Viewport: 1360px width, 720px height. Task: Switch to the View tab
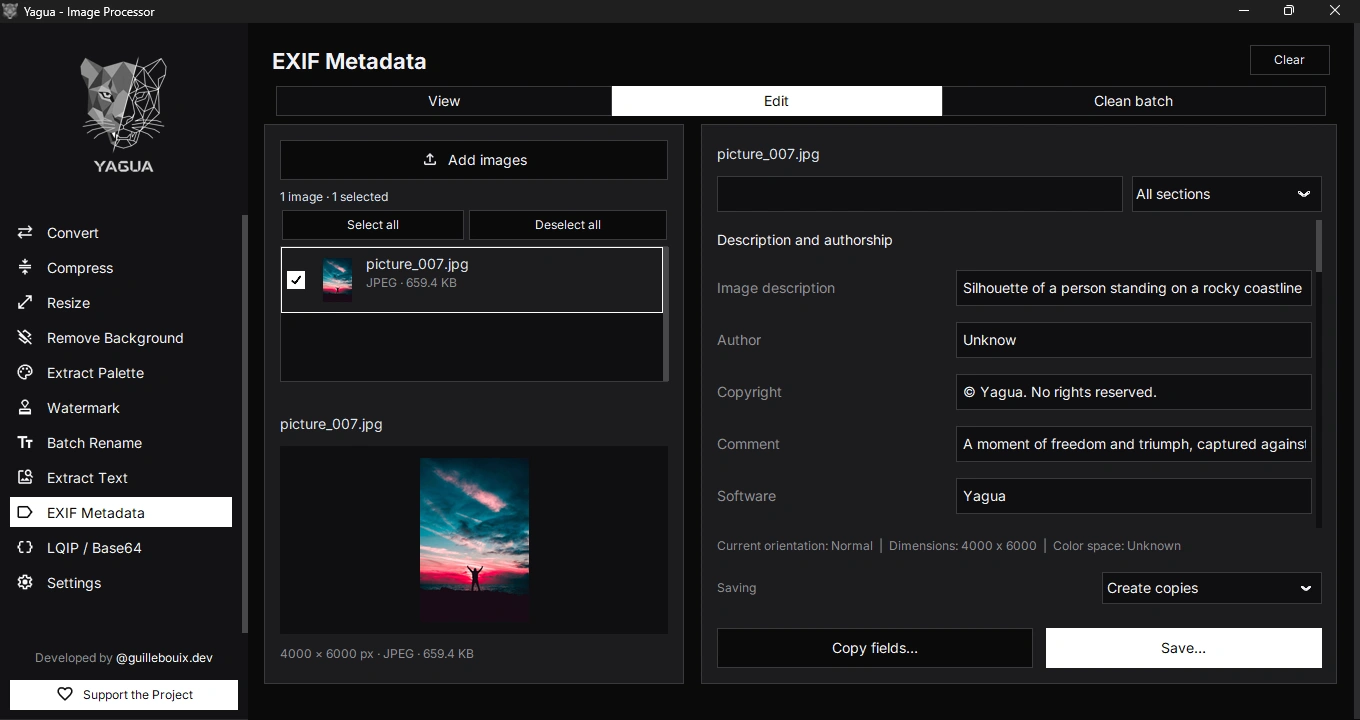444,101
